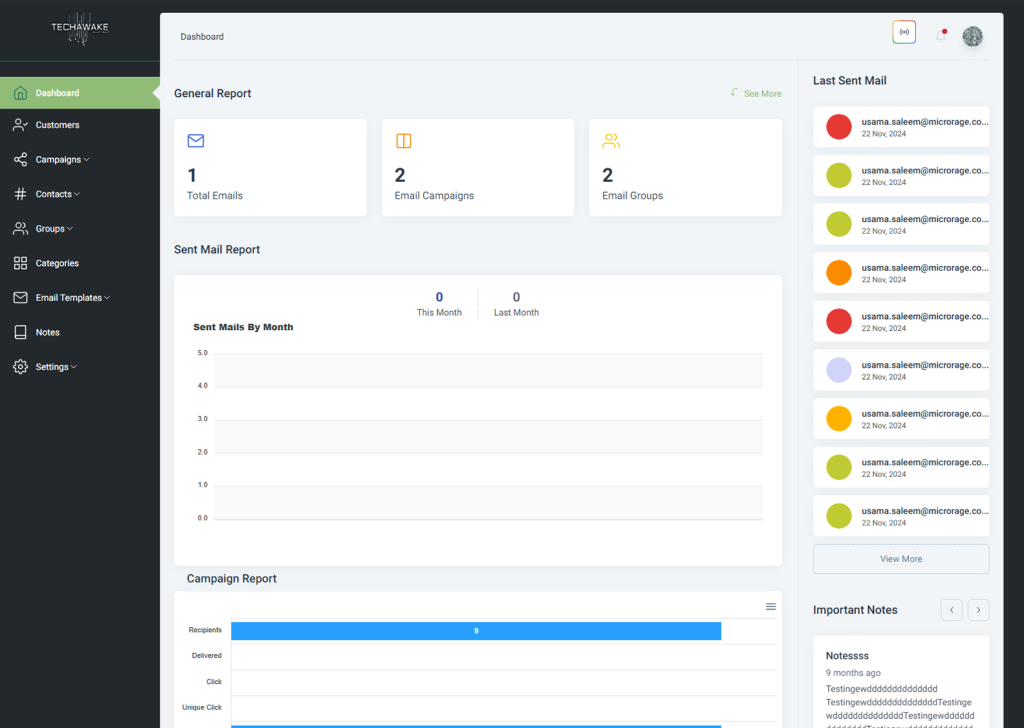Click the See More link
Screen dimensions: 1024x728
pos(762,94)
